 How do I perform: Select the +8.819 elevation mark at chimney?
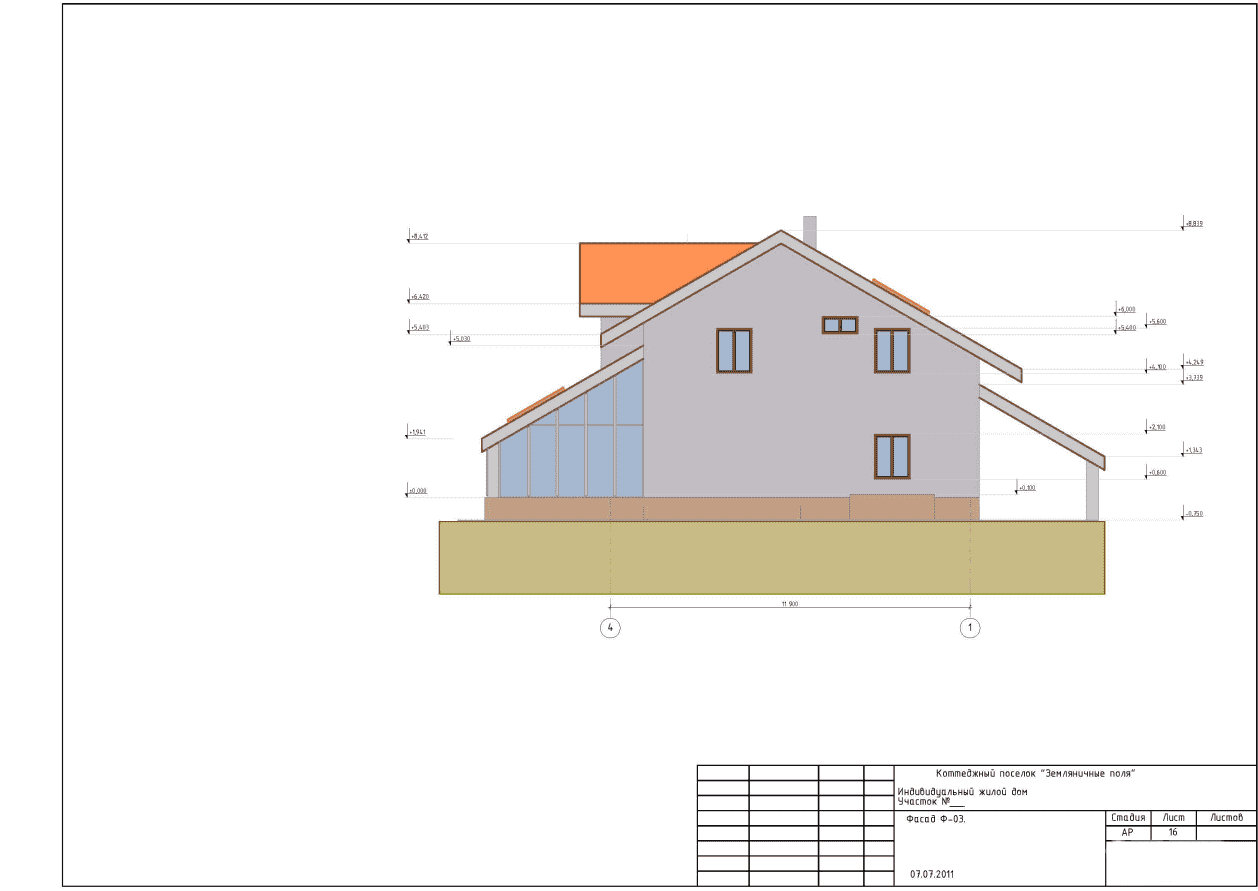(x=1194, y=224)
